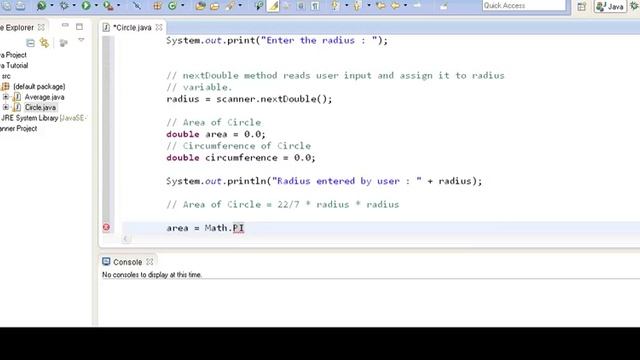Image resolution: width=640 pixels, height=360 pixels.
Task: Click the Open Perspective icon
Action: [x=582, y=6]
